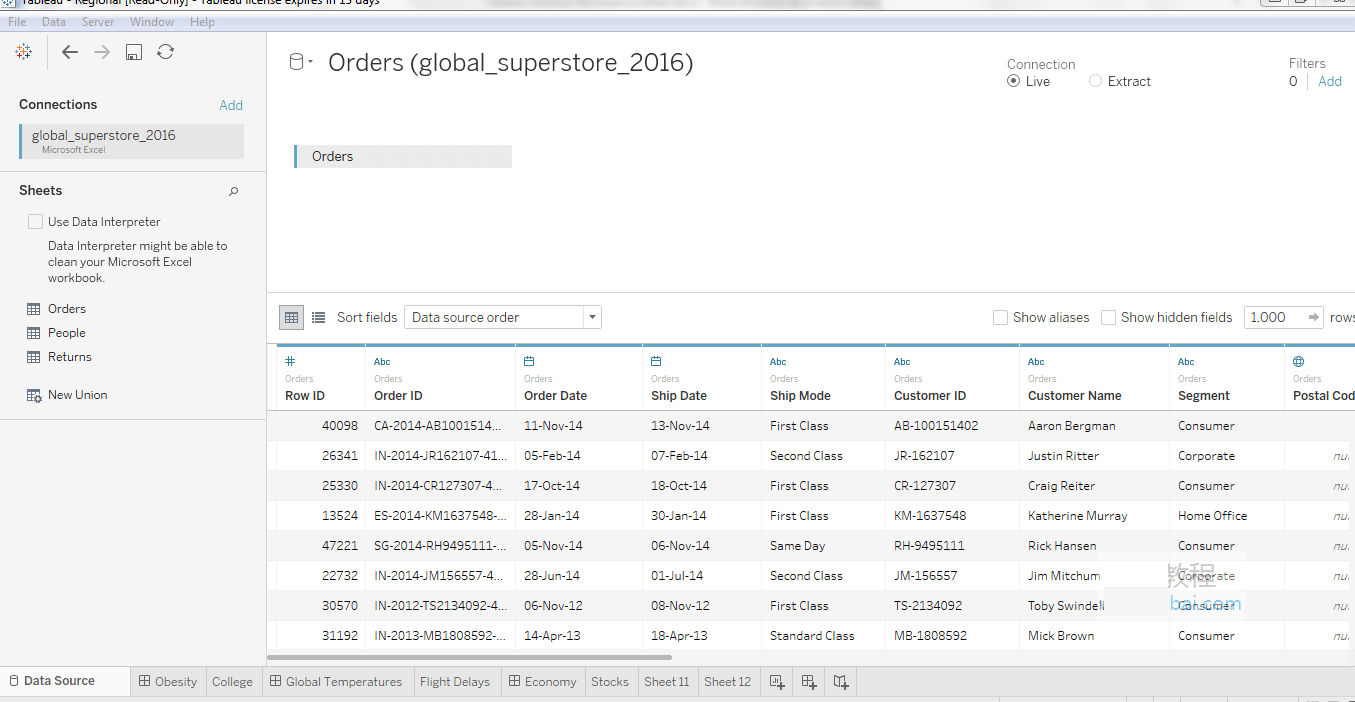Click the Orders table pill on canvas
Image resolution: width=1355 pixels, height=702 pixels.
tap(403, 156)
